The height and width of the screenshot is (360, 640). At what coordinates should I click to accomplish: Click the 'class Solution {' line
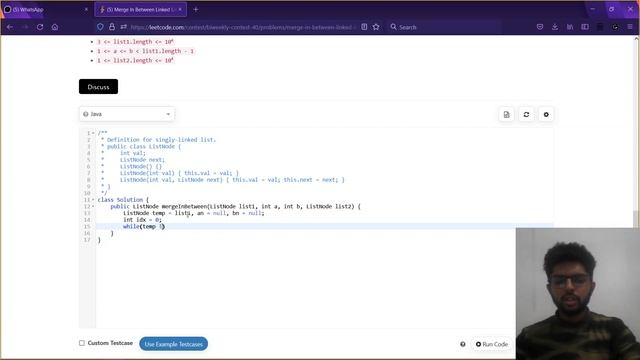pyautogui.click(x=123, y=200)
